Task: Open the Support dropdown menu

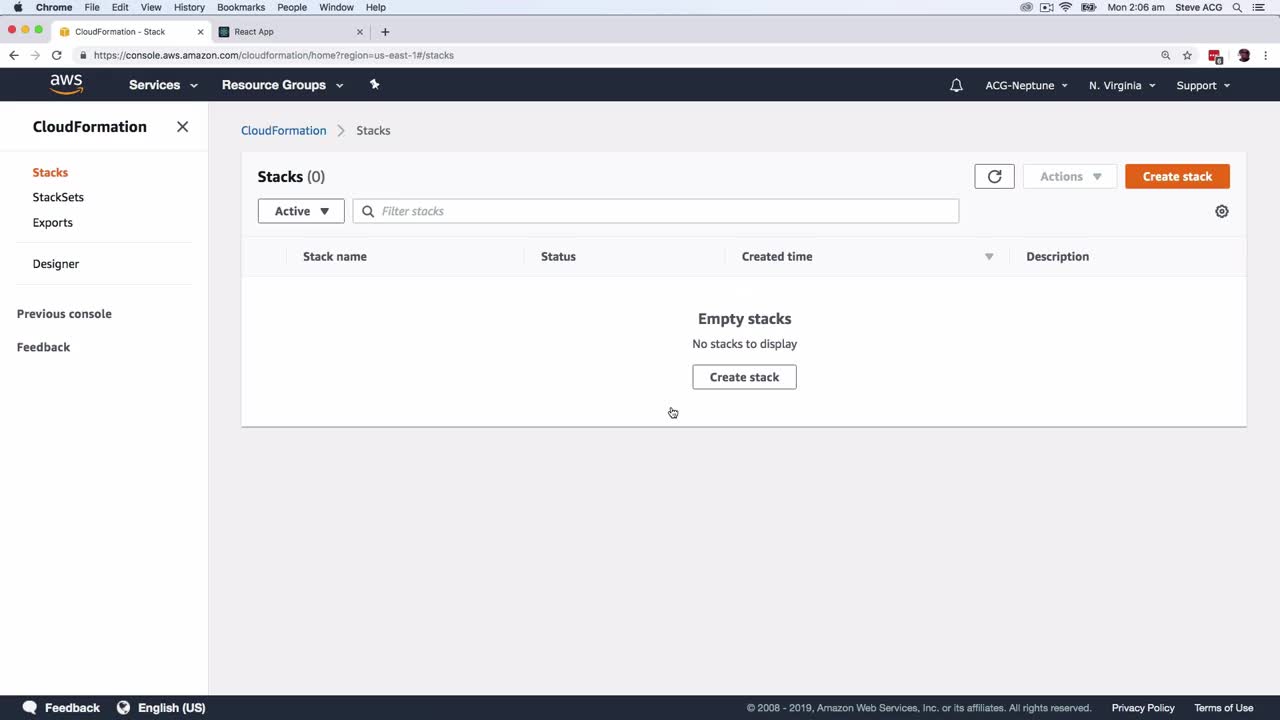Action: (1203, 85)
